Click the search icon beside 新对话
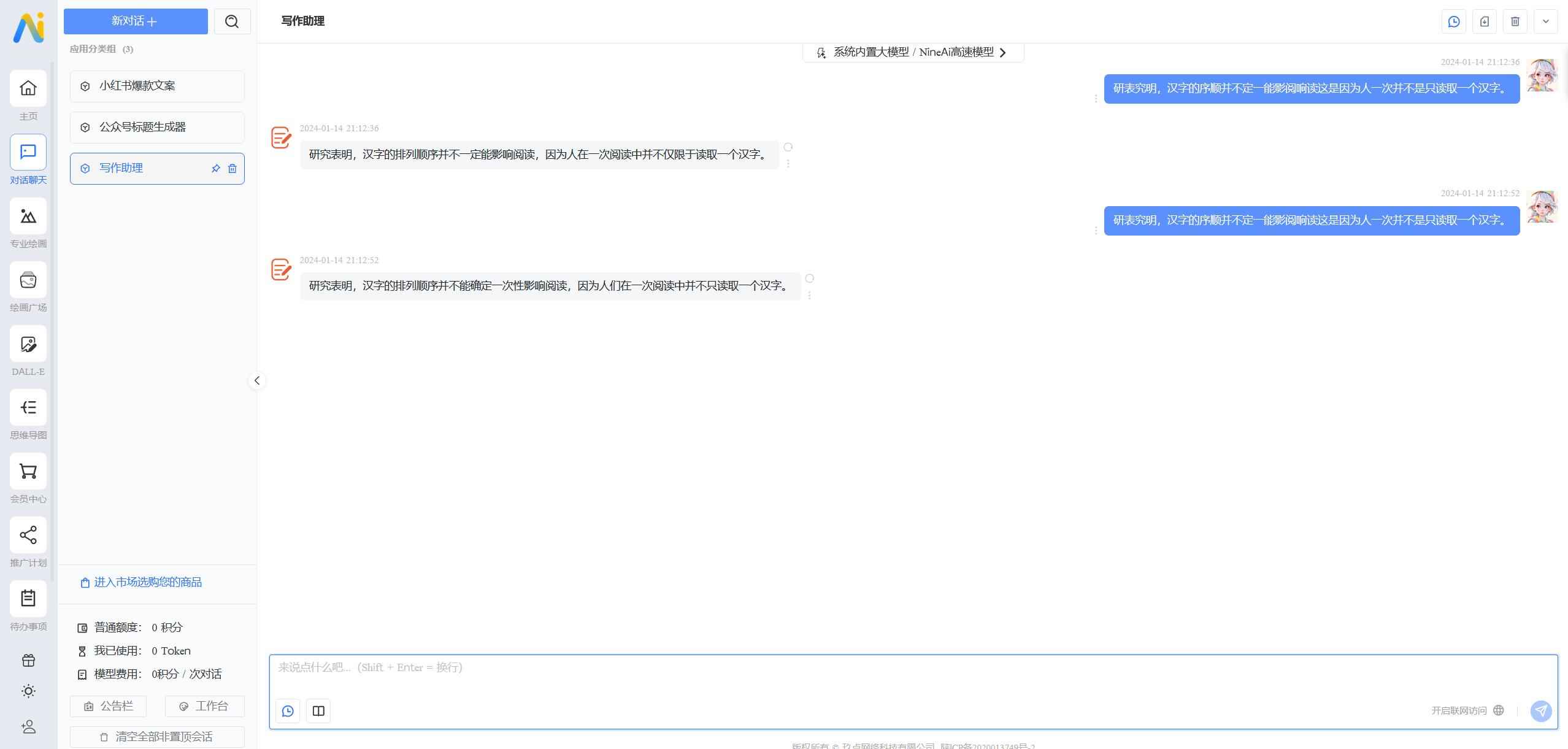 coord(232,21)
